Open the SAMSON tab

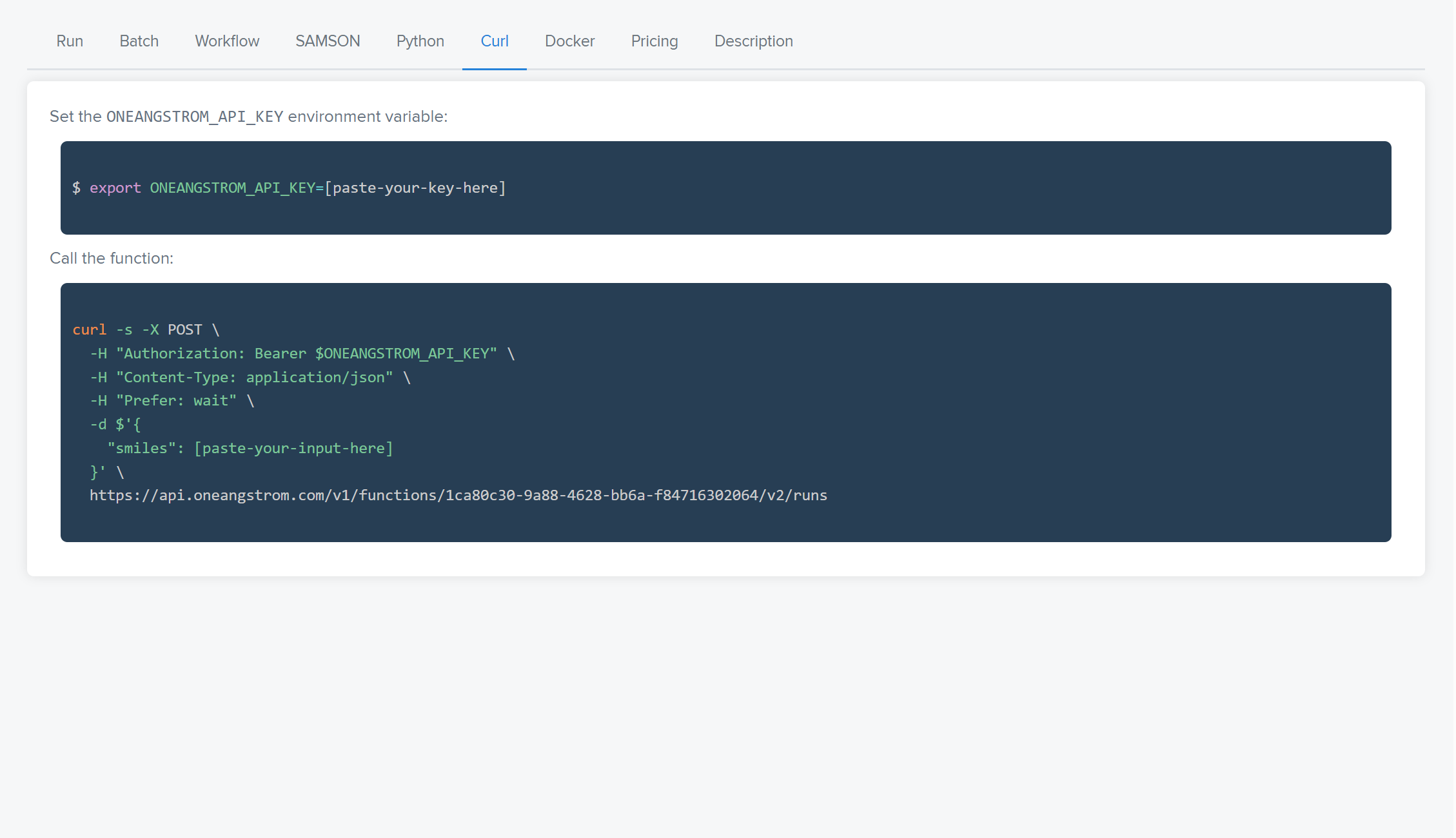[328, 41]
